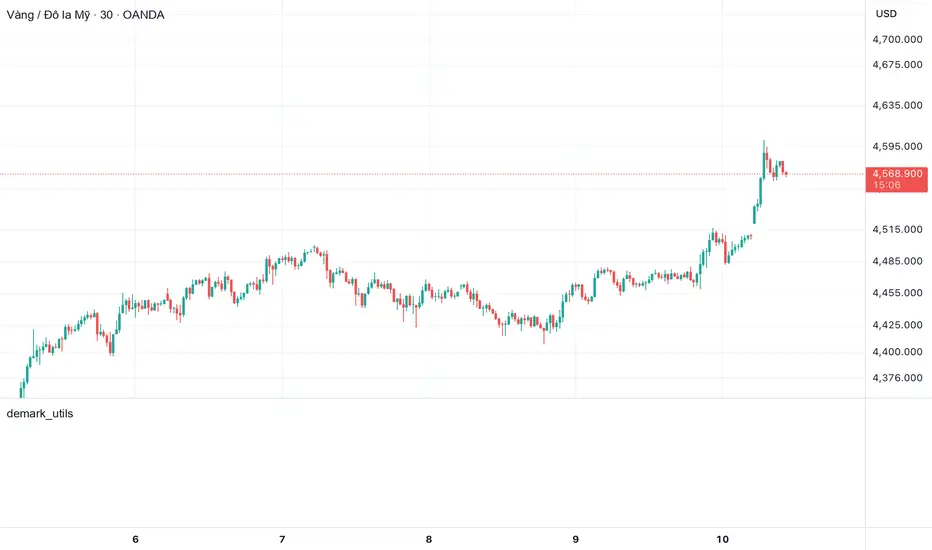Click the 15:06 bar countdown timer
The width and height of the screenshot is (932, 550).
(887, 185)
